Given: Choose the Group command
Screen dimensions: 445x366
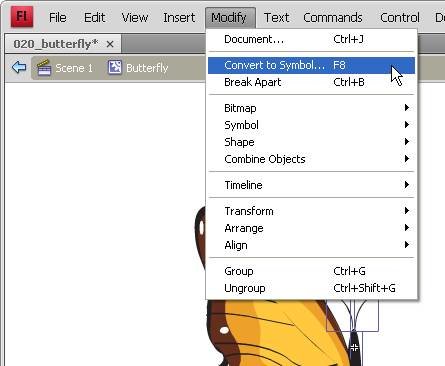Looking at the screenshot, I should pos(311,271).
